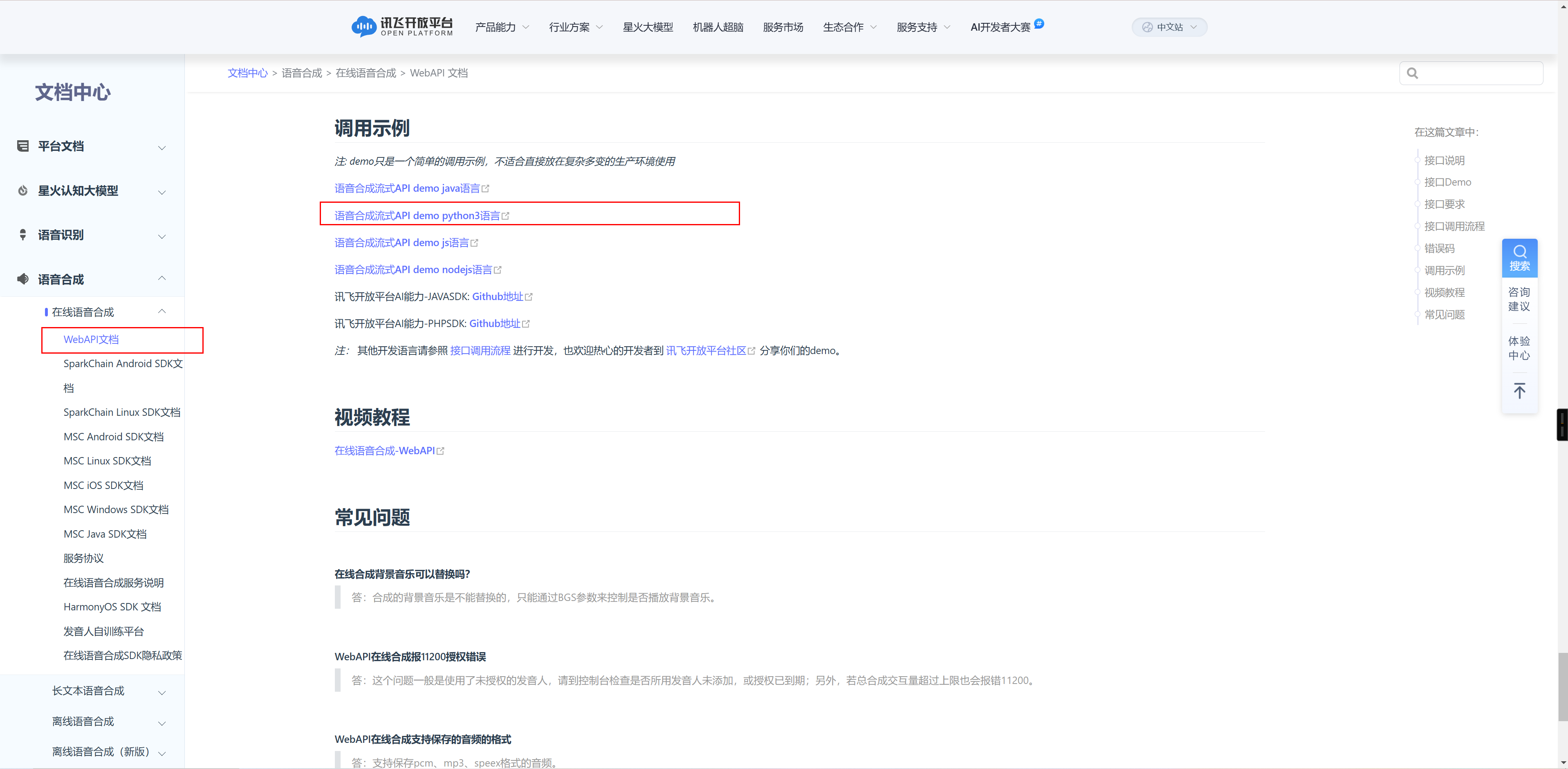Open MSC Linux SDK文档 sidebar item
The width and height of the screenshot is (1568, 769).
107,461
